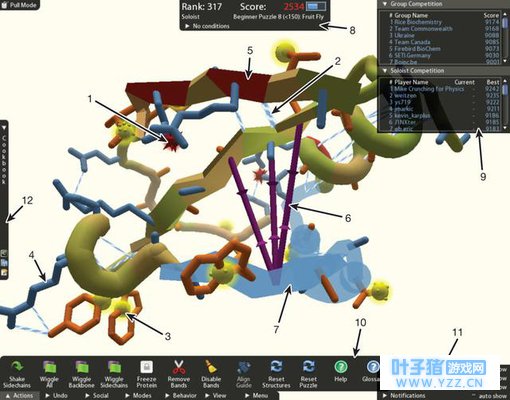Click the Align Guide tool
The height and width of the screenshot is (400, 510).
[x=244, y=375]
